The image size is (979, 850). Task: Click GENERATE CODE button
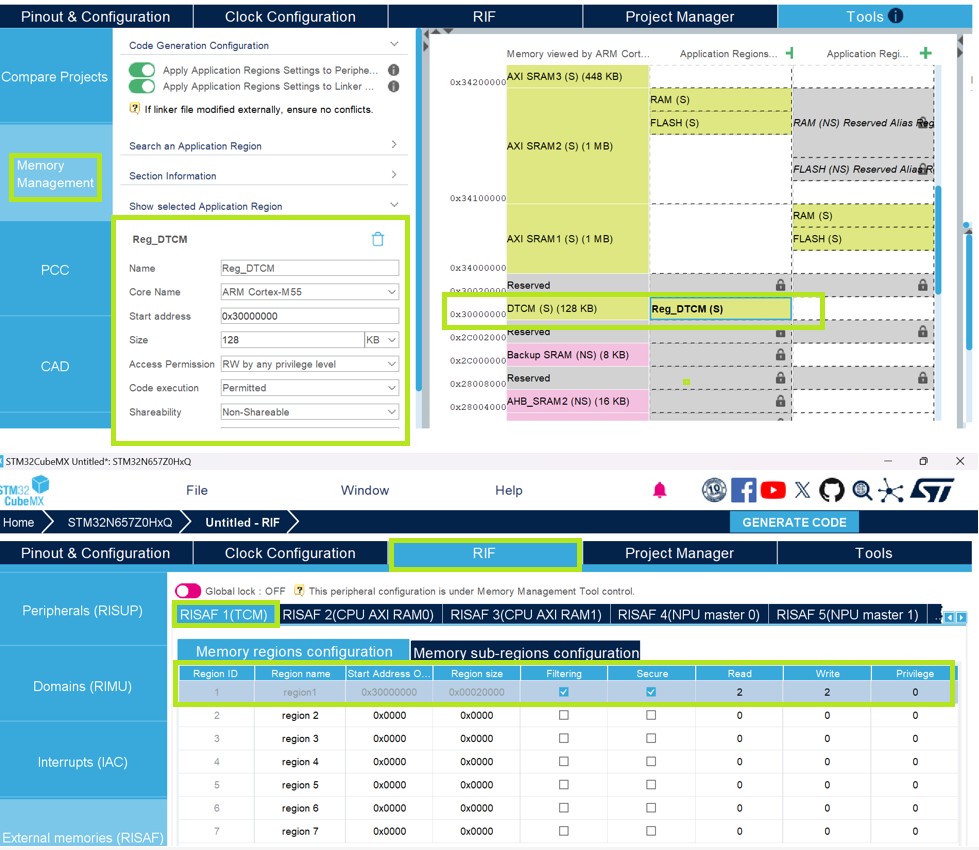(x=794, y=522)
